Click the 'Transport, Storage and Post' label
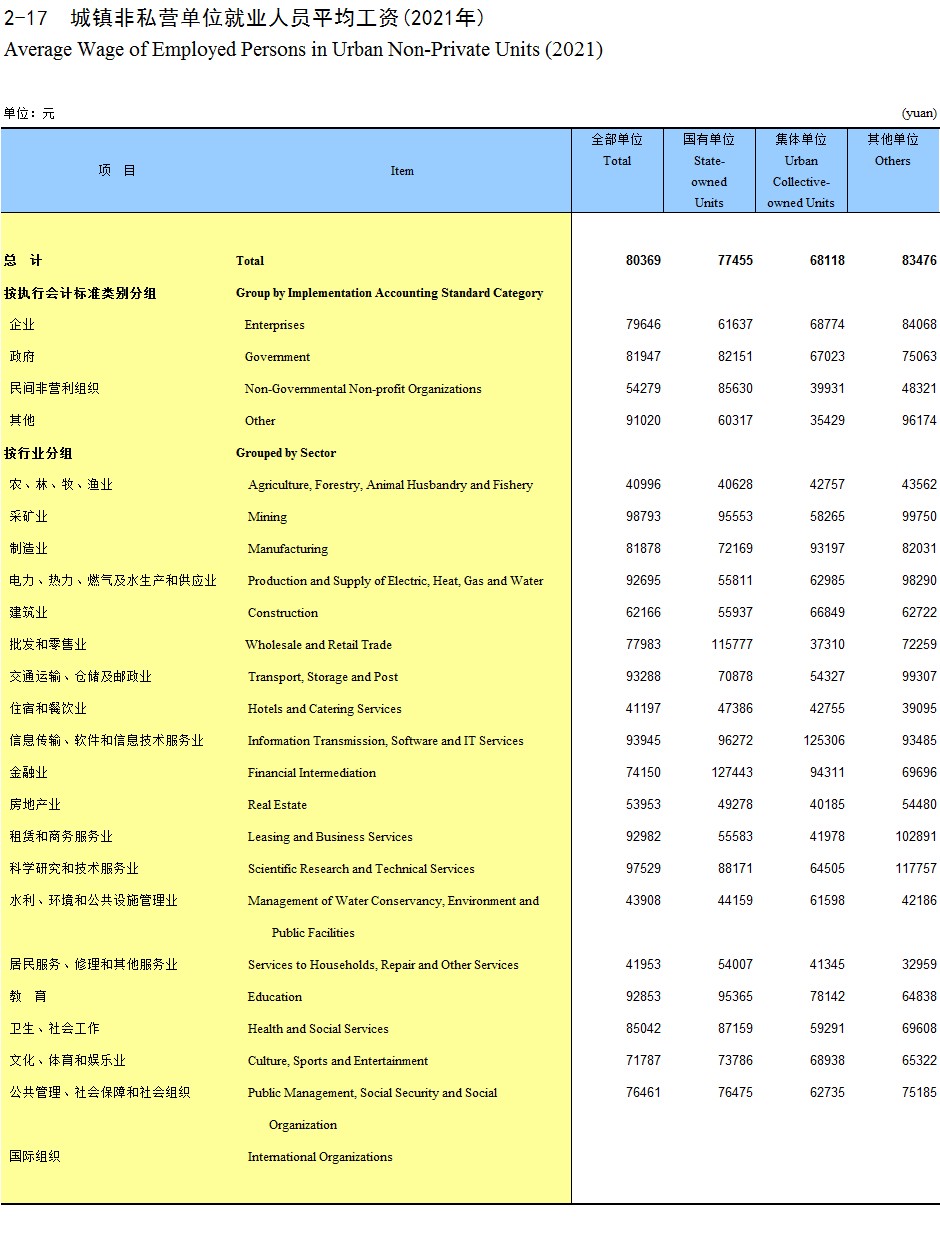Screen dimensions: 940x1237 pyautogui.click(x=322, y=677)
